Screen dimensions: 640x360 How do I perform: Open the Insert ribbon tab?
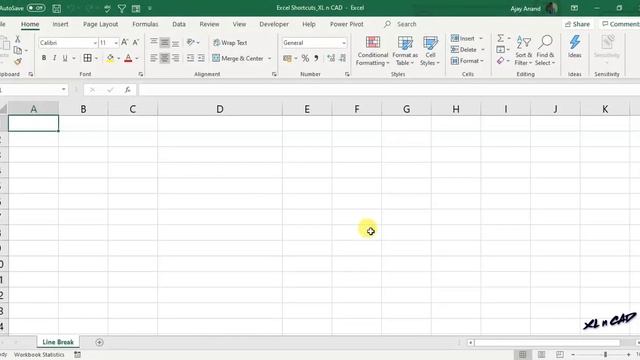coord(60,24)
